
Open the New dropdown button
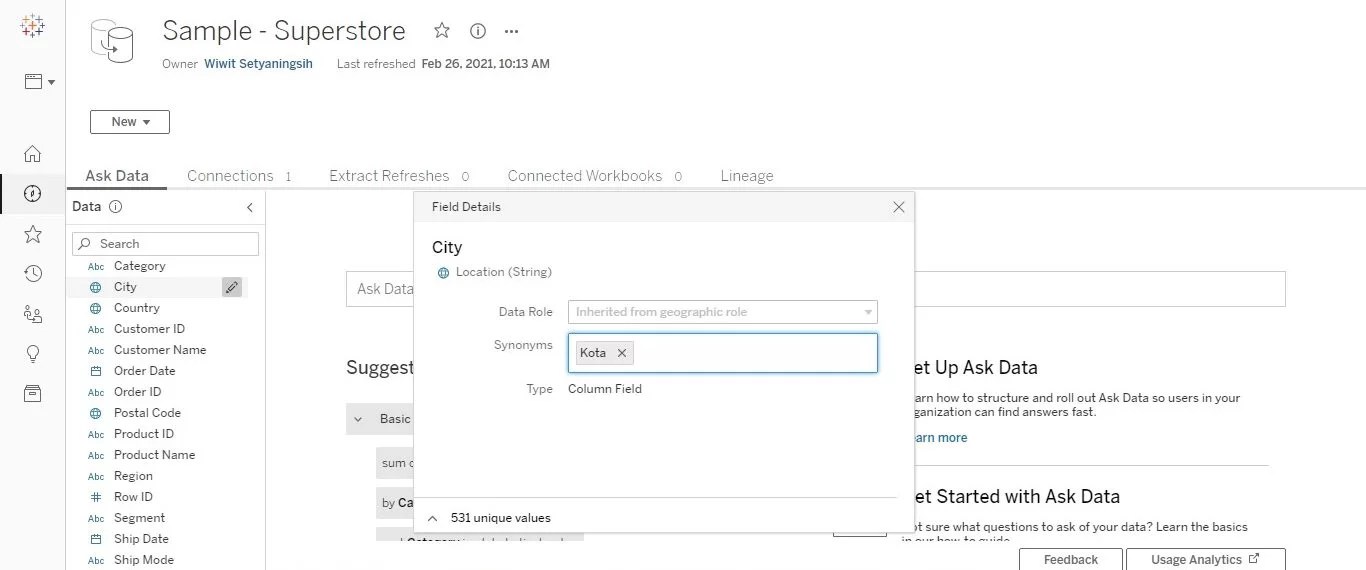coord(130,122)
